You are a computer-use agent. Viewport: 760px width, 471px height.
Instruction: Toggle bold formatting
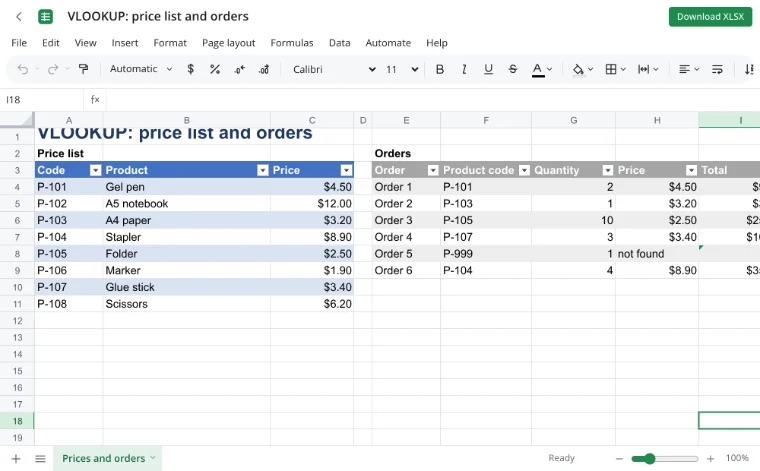440,69
